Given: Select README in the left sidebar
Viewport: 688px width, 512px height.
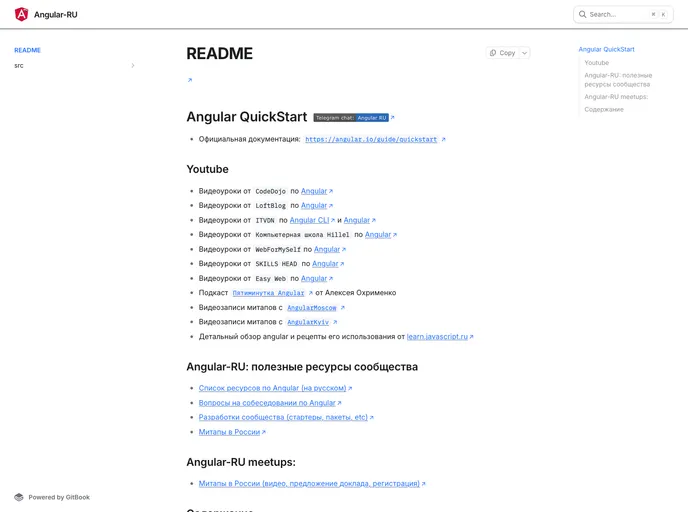Looking at the screenshot, I should click(27, 50).
